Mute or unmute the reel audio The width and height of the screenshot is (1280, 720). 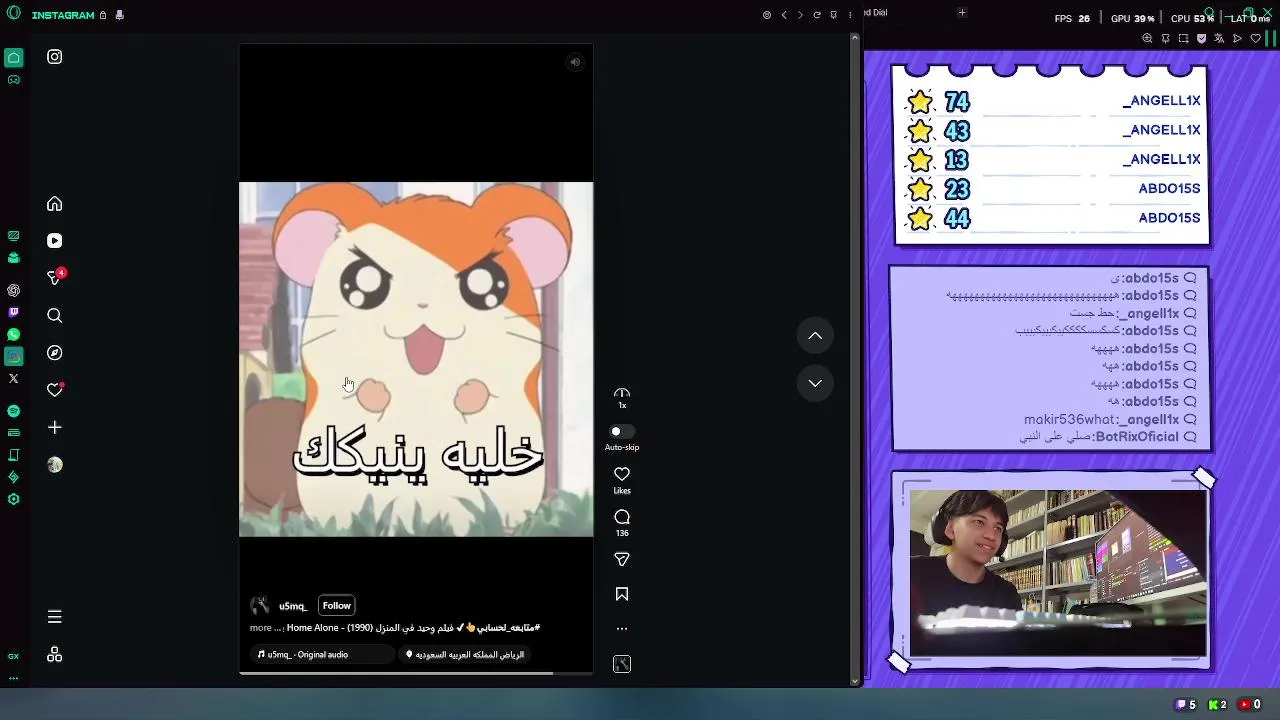coord(575,62)
